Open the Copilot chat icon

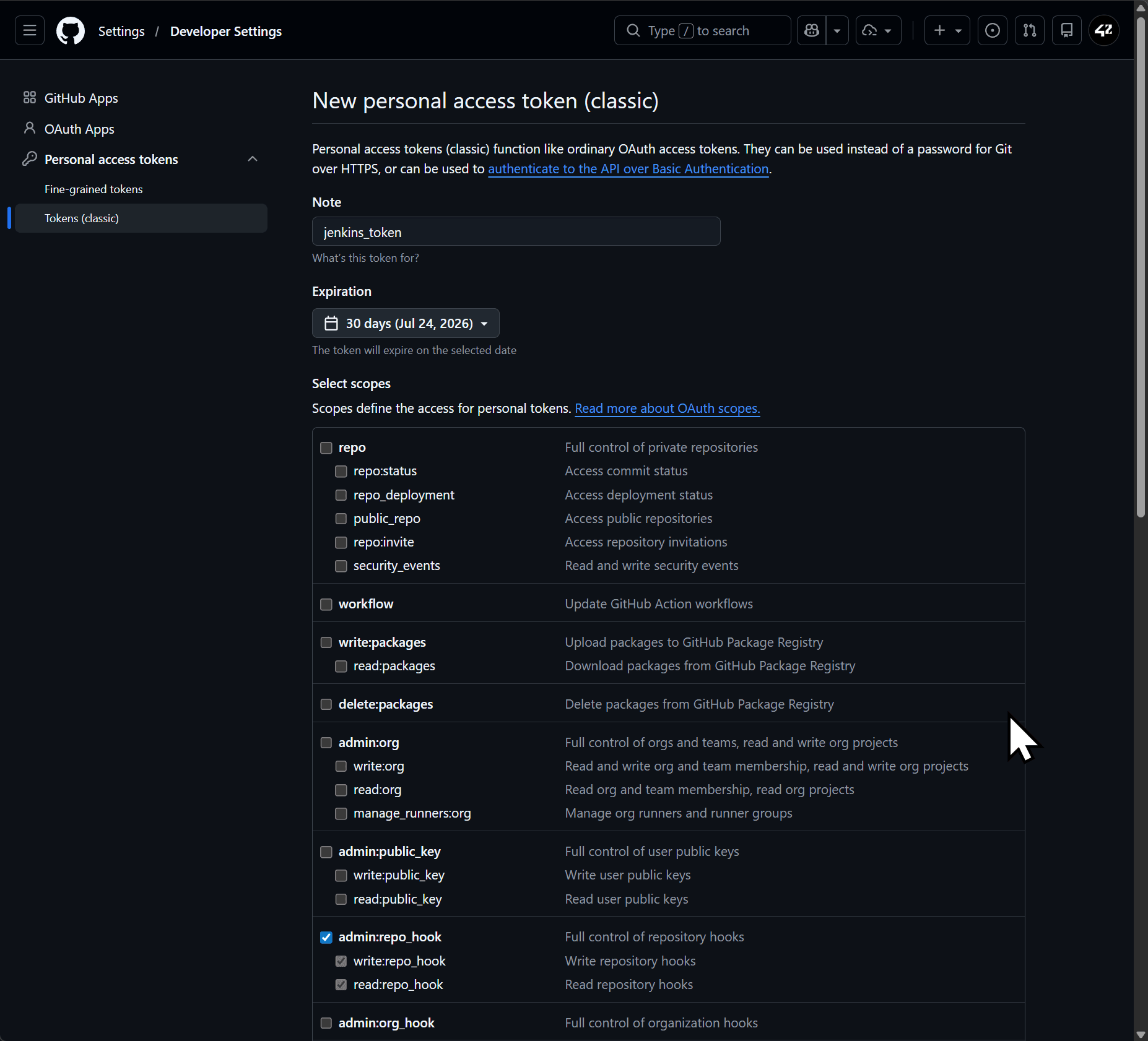coord(812,30)
